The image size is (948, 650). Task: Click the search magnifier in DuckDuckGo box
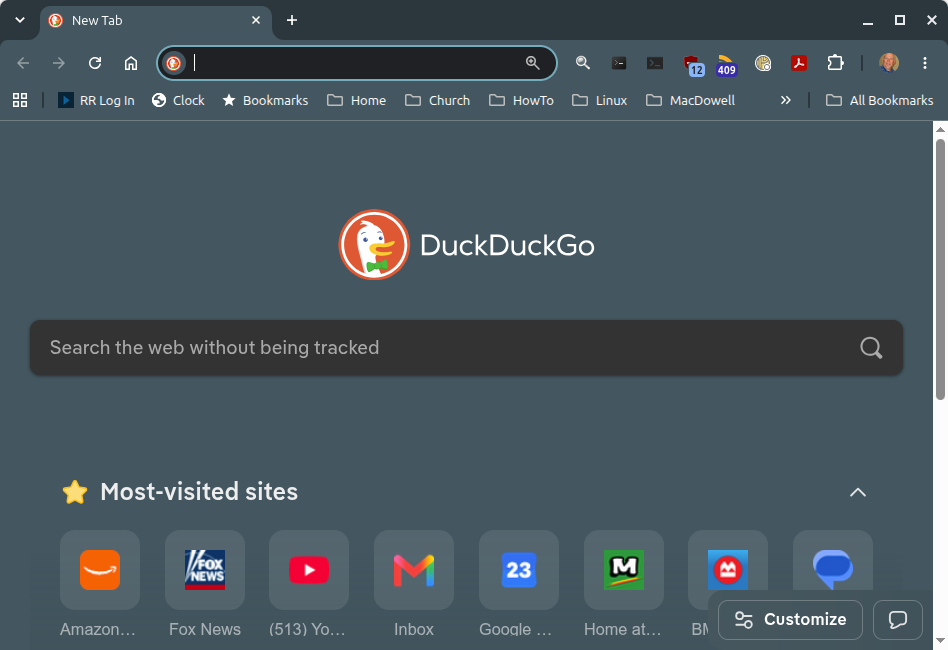pyautogui.click(x=871, y=348)
